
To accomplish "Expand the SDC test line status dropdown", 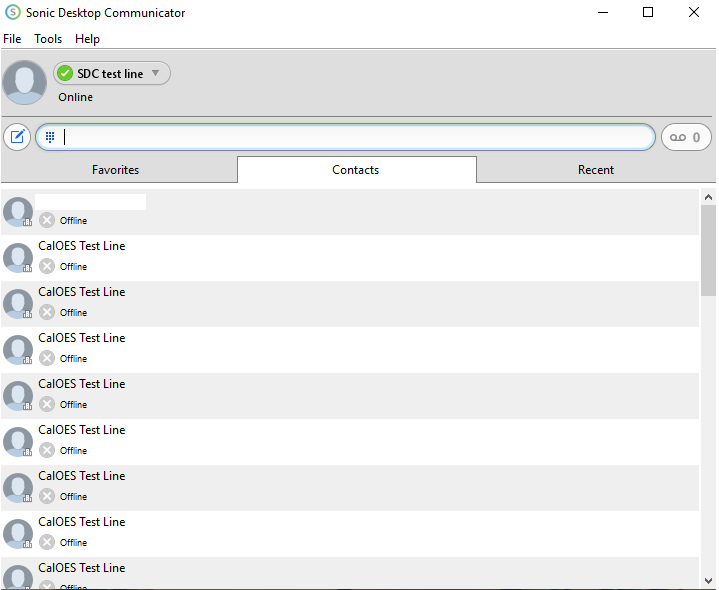I will point(155,73).
